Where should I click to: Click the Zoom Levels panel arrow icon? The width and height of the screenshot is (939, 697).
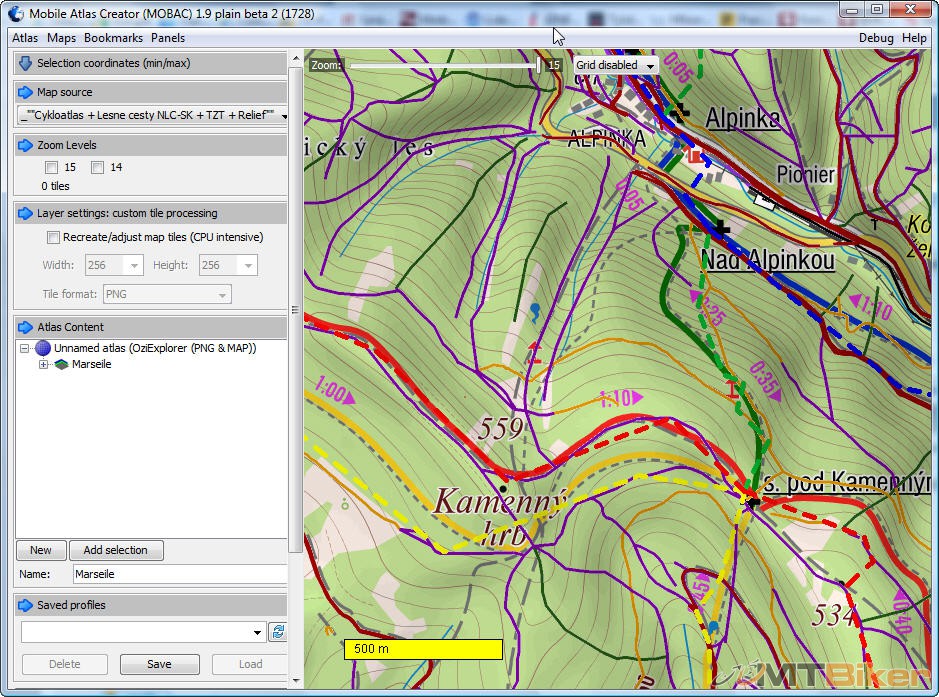[26, 145]
